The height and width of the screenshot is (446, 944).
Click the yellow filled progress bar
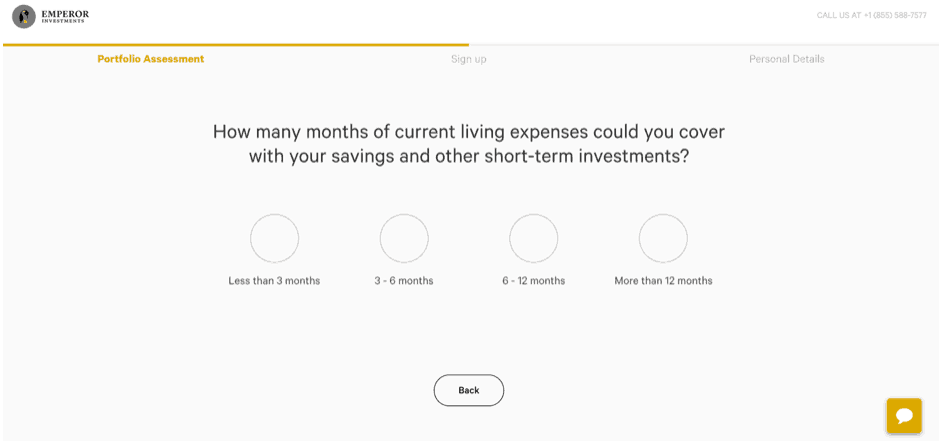click(235, 45)
